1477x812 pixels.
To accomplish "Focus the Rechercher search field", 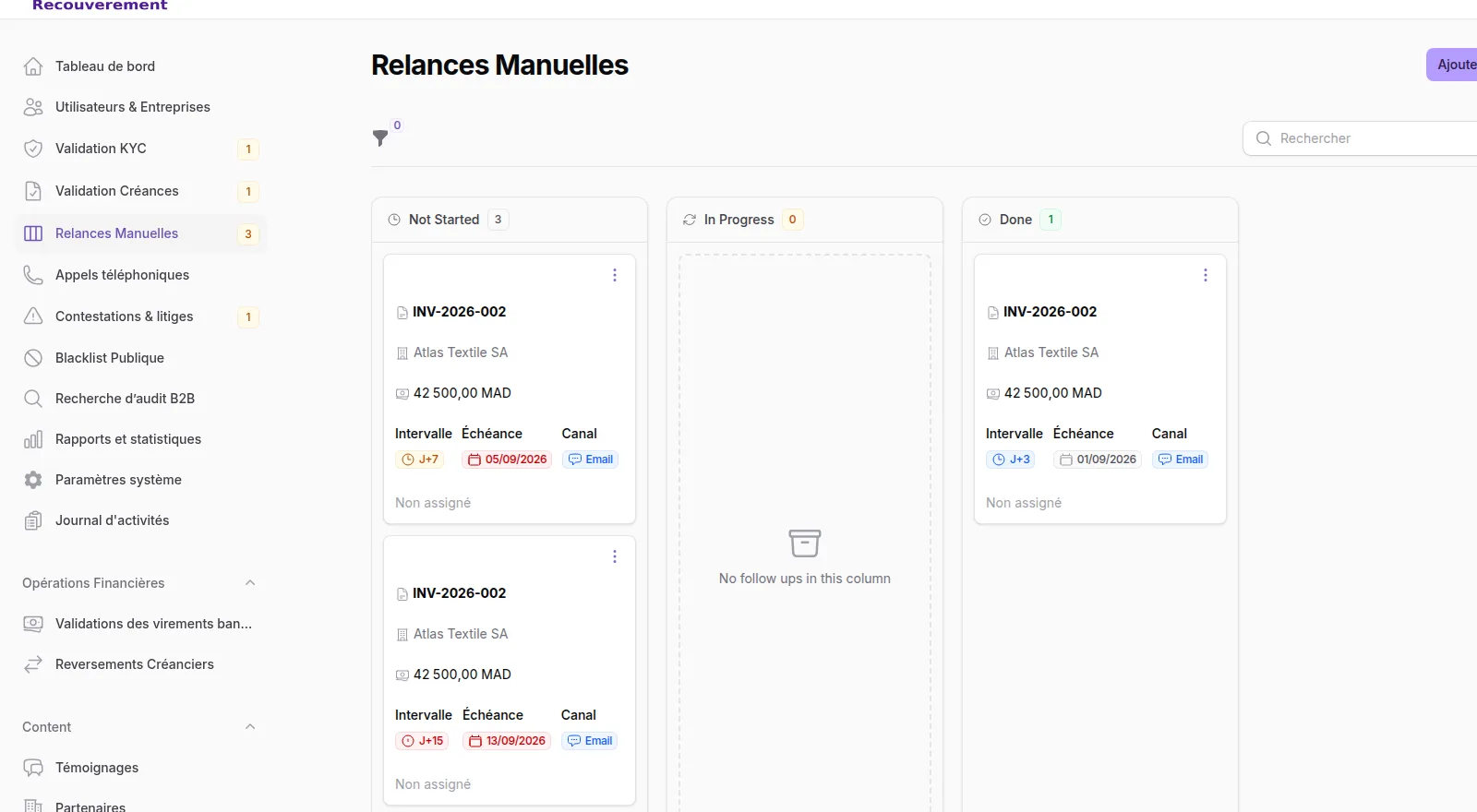I will [1361, 138].
